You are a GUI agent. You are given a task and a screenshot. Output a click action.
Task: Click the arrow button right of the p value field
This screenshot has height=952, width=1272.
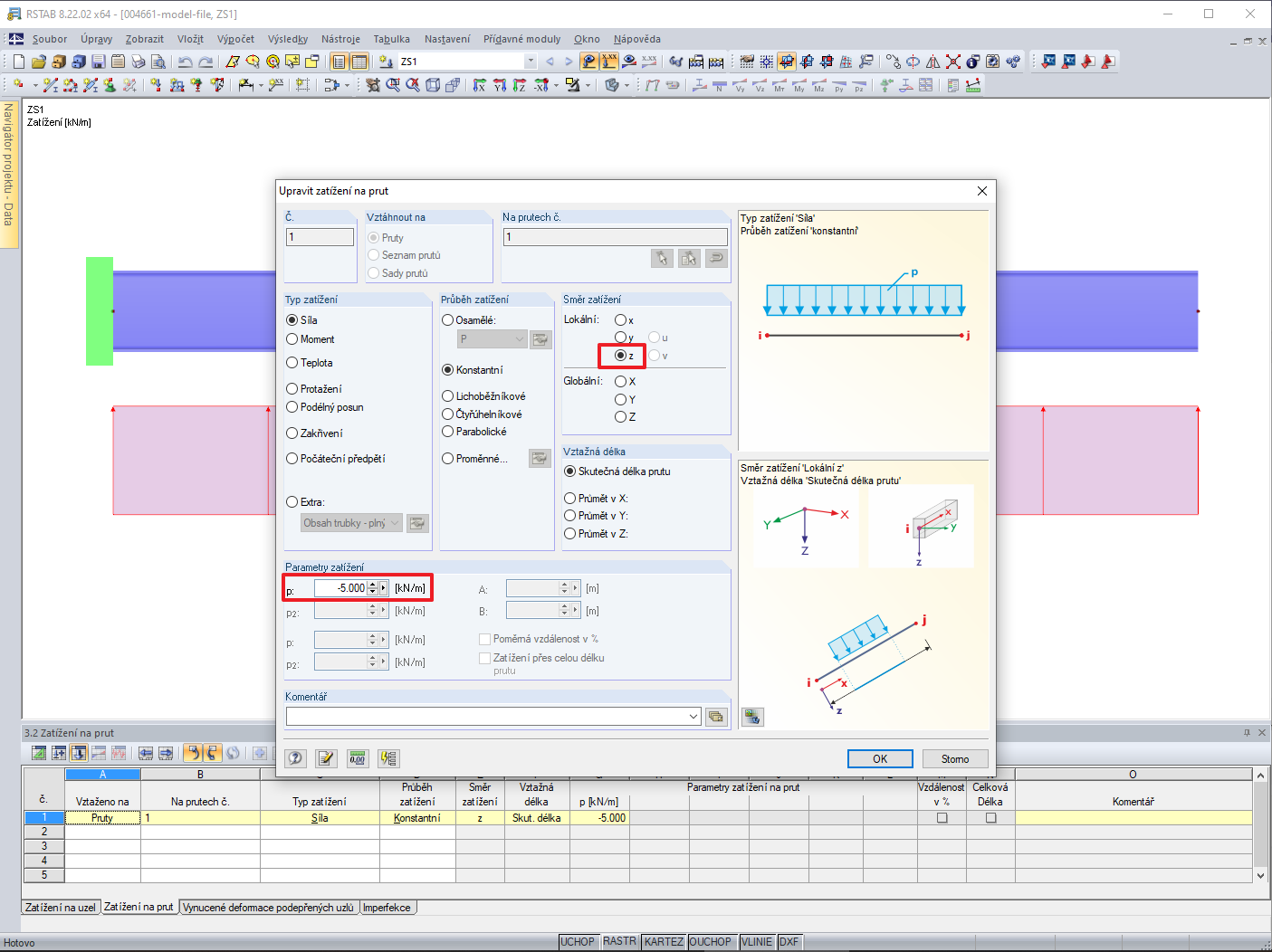(384, 588)
